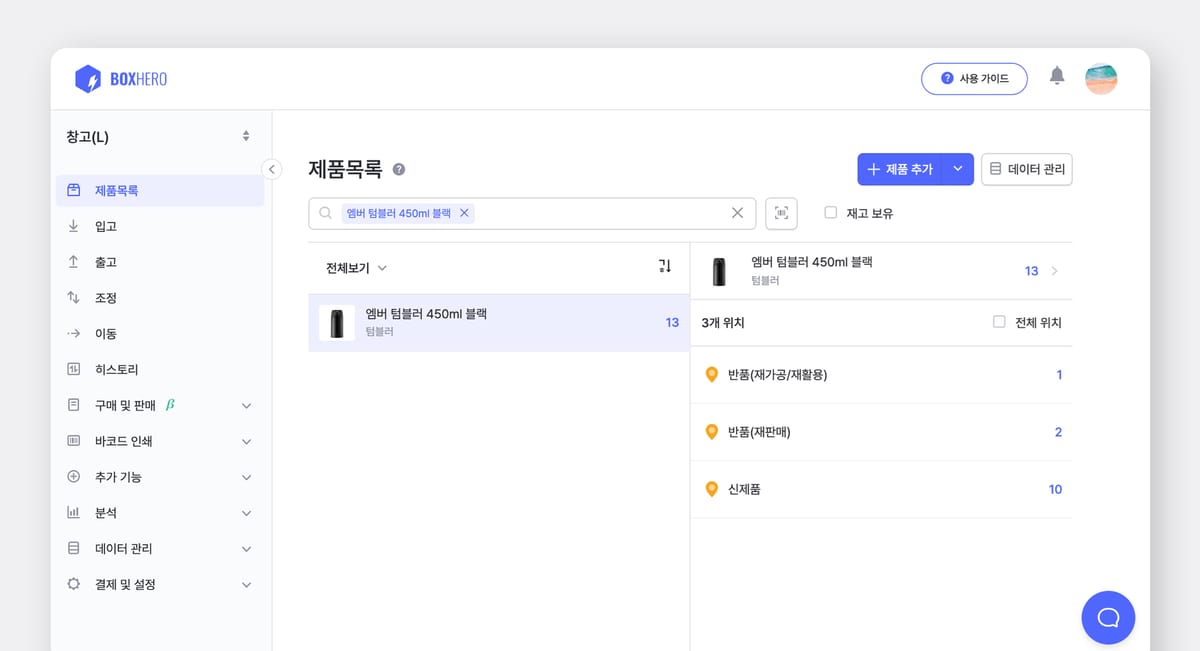
Task: Click the 조정 adjustment icon in sidebar
Action: pos(73,297)
